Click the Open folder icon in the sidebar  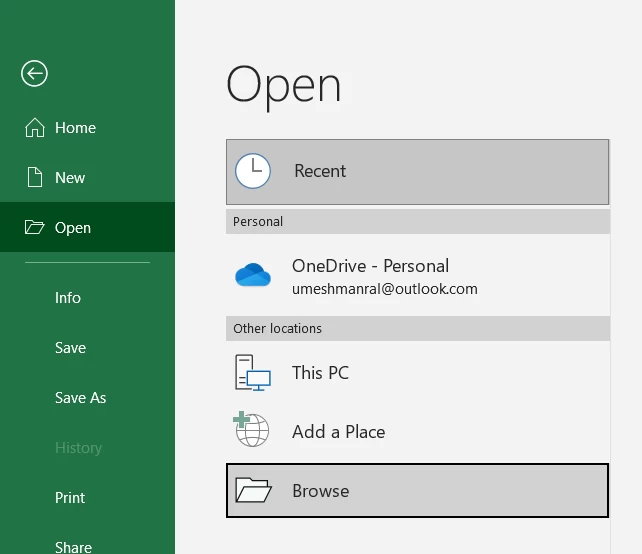click(x=34, y=227)
